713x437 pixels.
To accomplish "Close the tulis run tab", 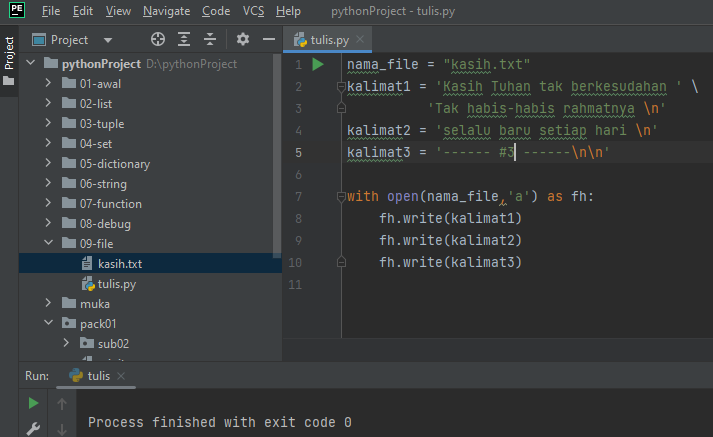I will pos(121,376).
